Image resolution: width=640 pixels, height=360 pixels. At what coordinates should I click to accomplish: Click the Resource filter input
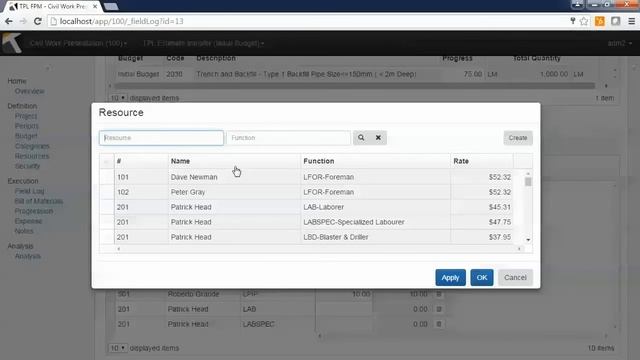161,138
